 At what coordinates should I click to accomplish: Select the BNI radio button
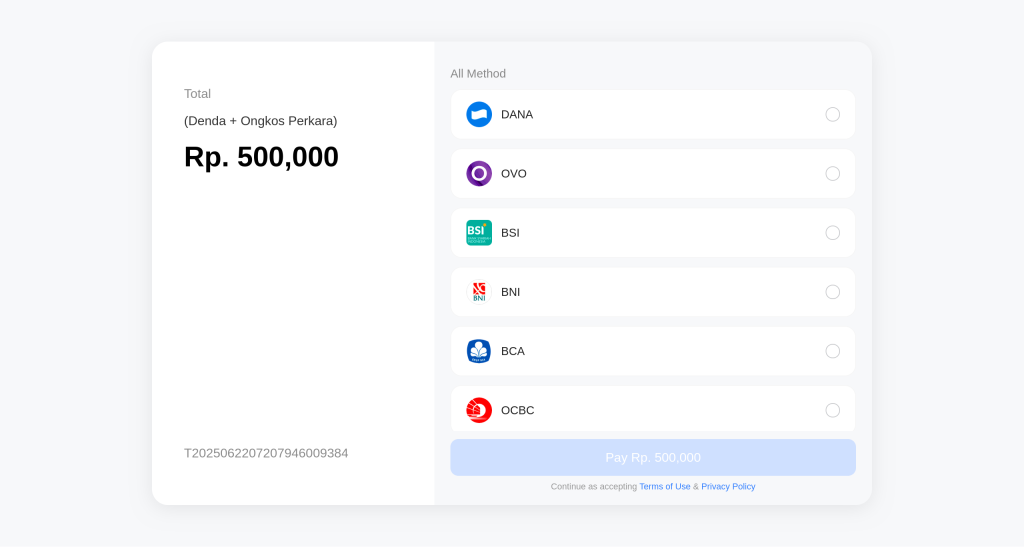point(832,292)
